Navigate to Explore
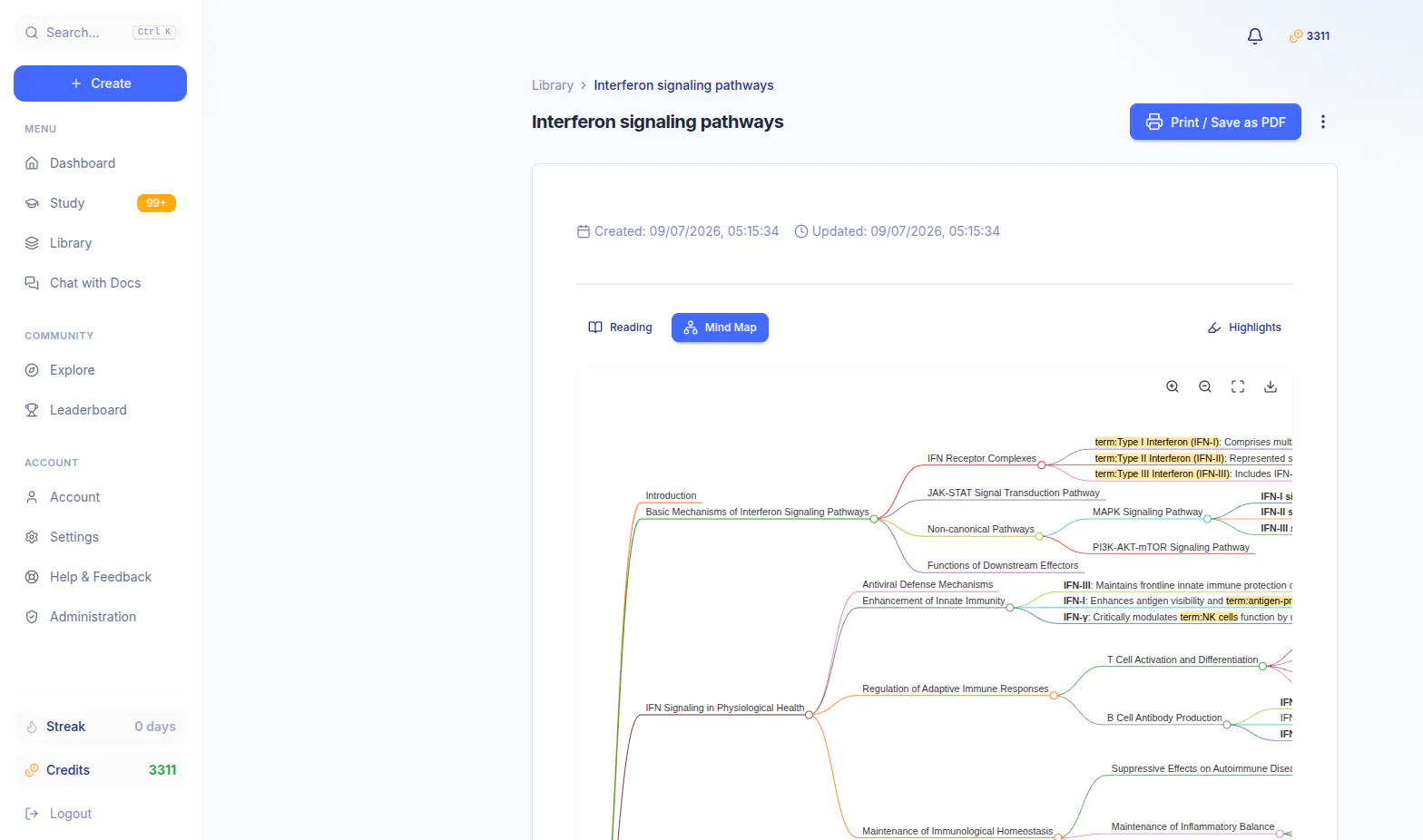 pyautogui.click(x=100, y=370)
